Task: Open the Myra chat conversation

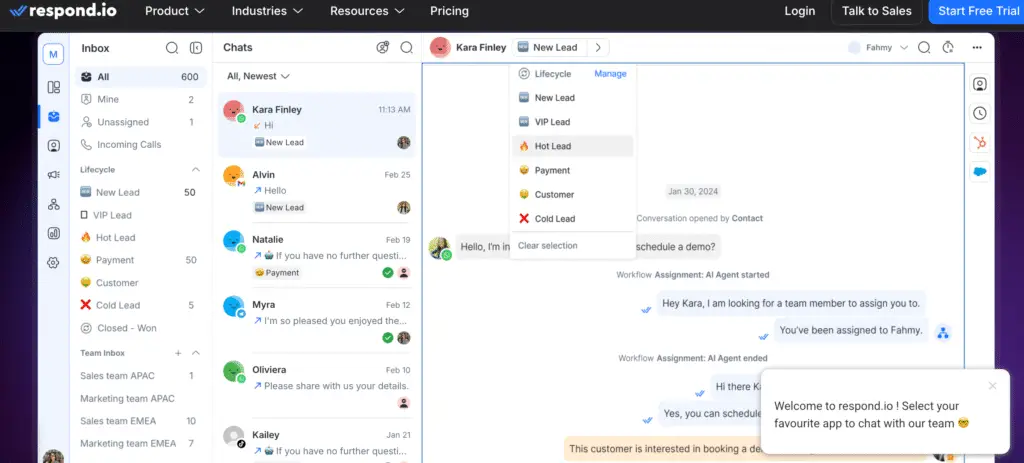Action: click(x=317, y=321)
